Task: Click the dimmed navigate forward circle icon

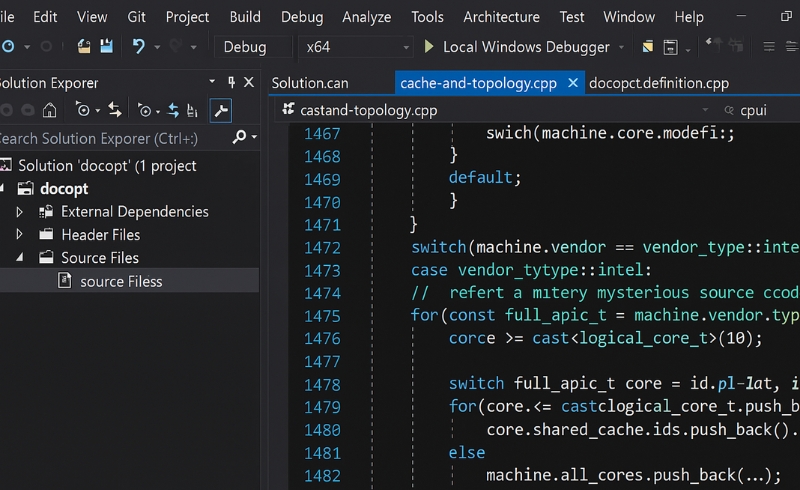Action: tap(46, 47)
